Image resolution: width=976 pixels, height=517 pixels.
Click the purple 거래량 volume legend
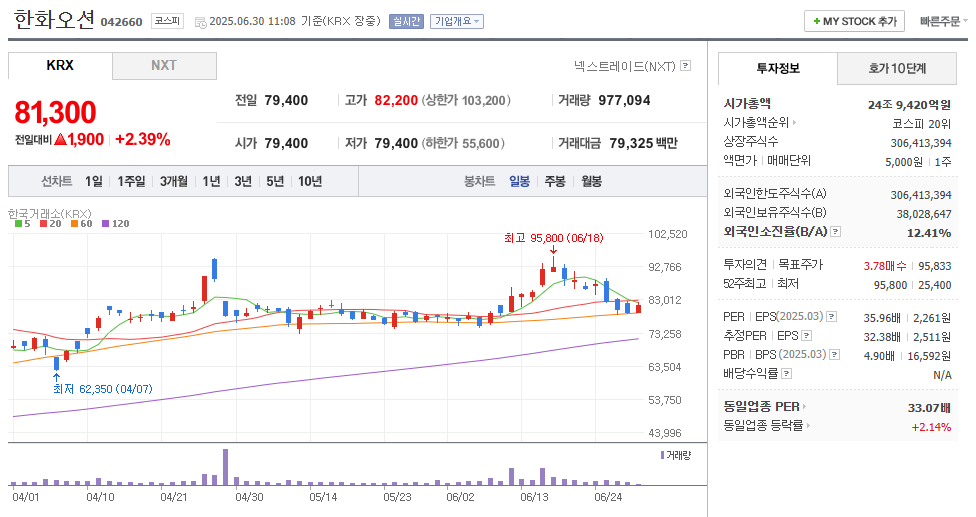[675, 455]
